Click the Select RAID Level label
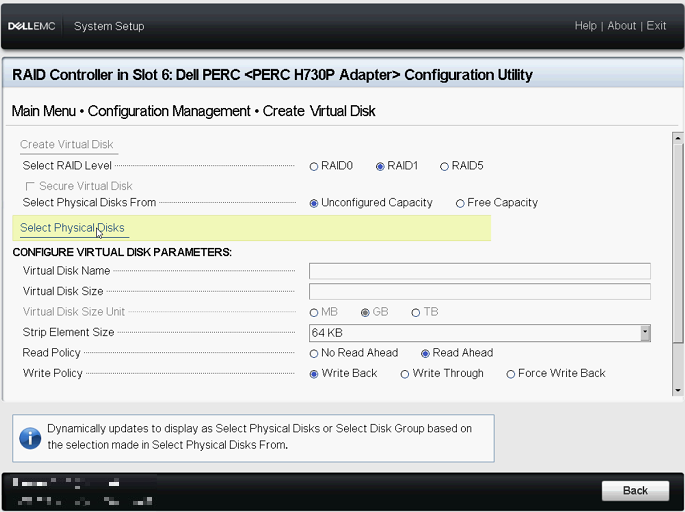The height and width of the screenshot is (512, 685). click(67, 166)
